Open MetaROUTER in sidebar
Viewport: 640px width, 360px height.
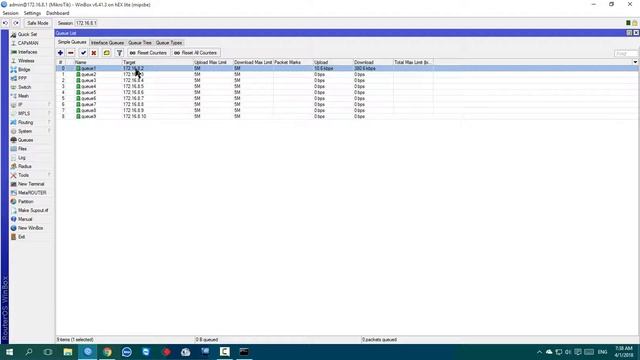32,193
